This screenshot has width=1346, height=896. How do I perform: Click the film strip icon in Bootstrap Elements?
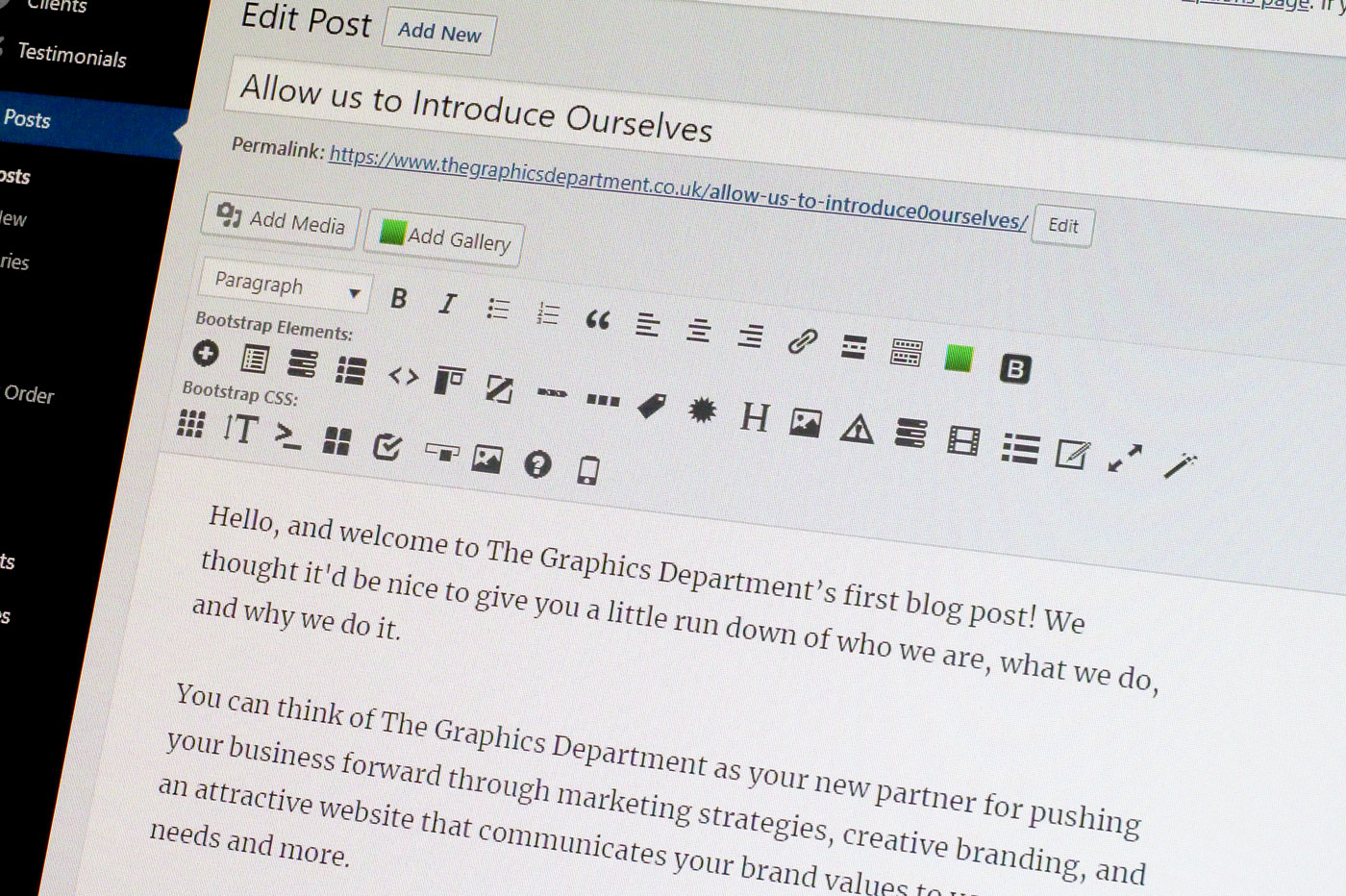pyautogui.click(x=963, y=441)
